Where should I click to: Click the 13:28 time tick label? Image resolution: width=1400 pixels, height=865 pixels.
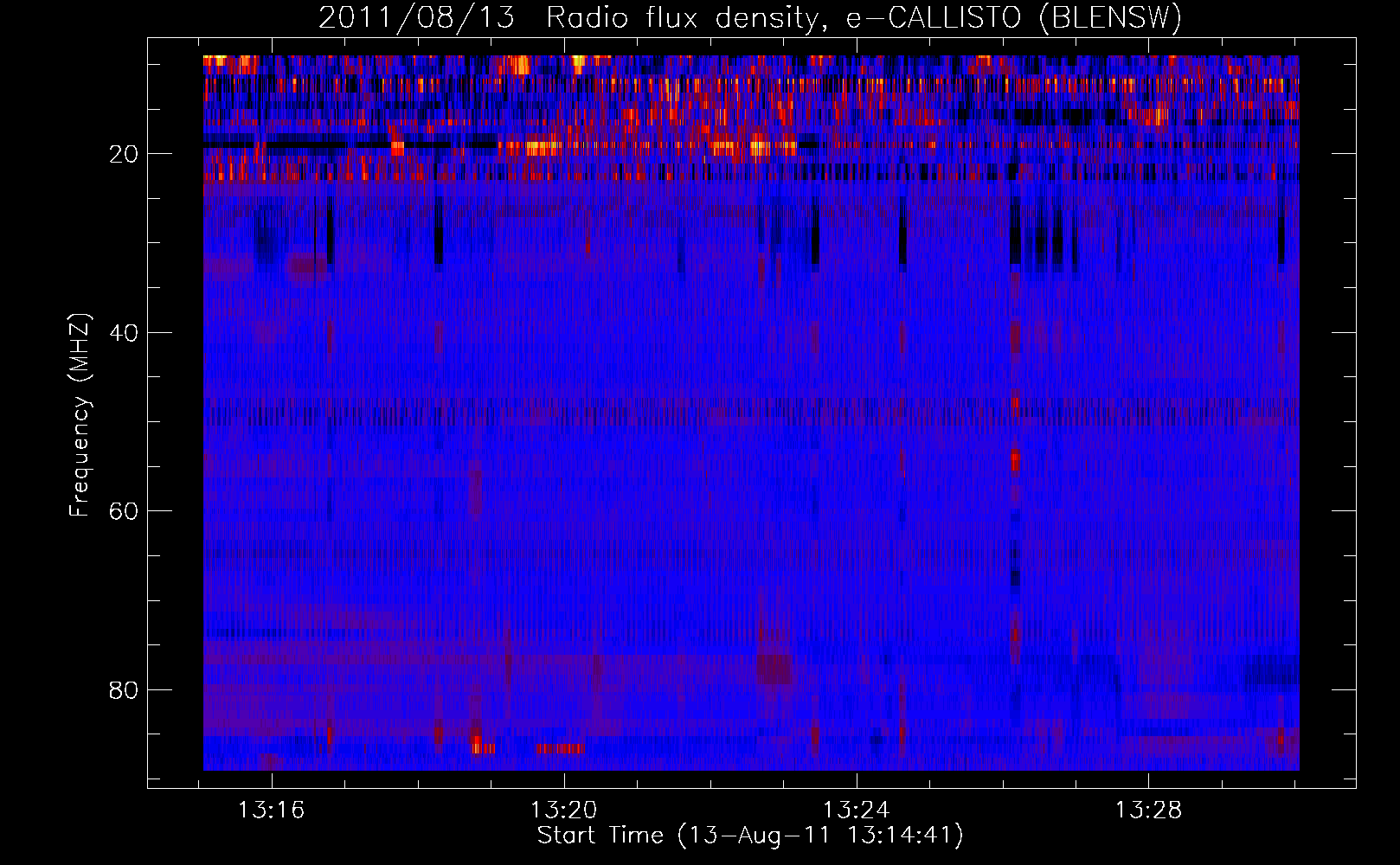[x=1148, y=811]
